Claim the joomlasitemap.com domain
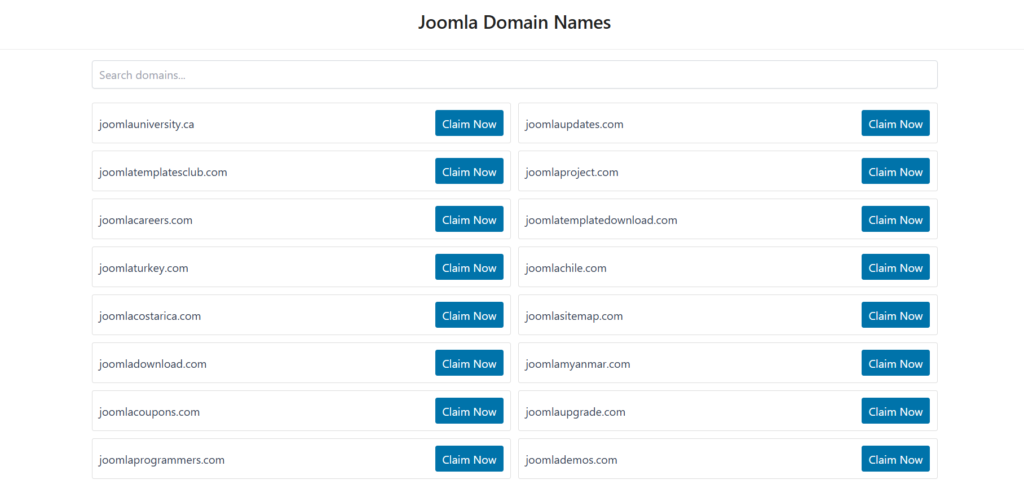Image resolution: width=1024 pixels, height=484 pixels. tap(895, 316)
